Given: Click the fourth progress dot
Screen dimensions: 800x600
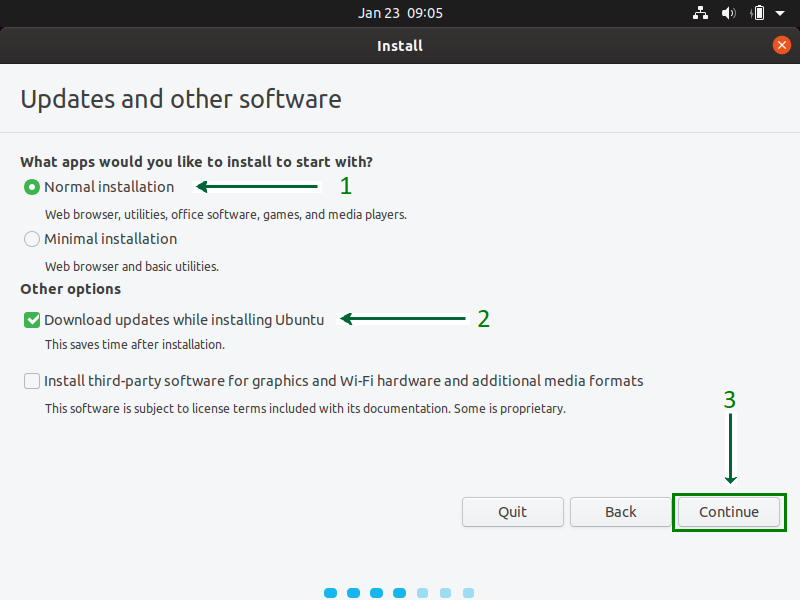Looking at the screenshot, I should point(399,593).
